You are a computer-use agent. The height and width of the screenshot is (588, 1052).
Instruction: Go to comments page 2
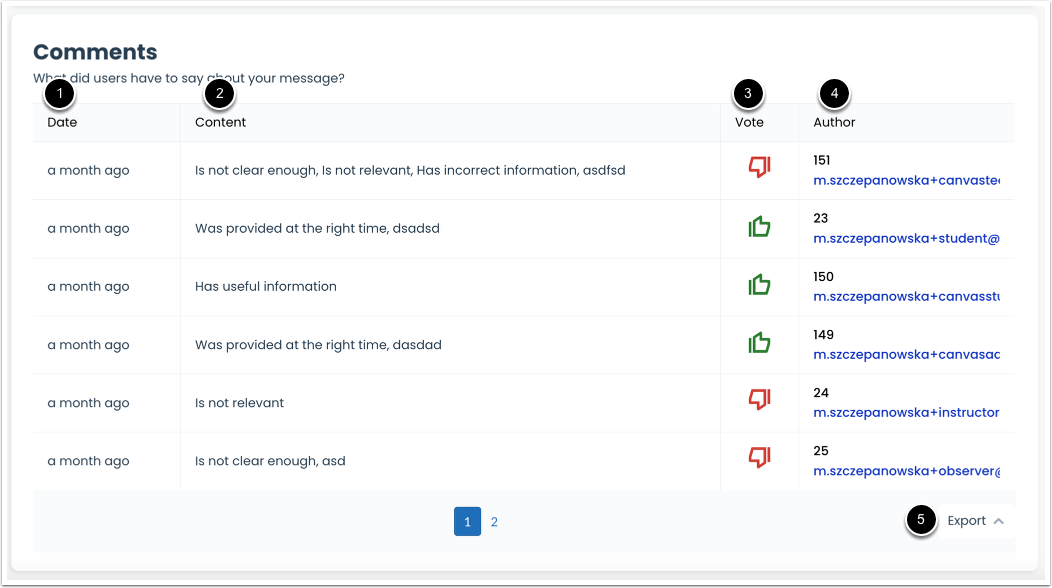tap(494, 522)
